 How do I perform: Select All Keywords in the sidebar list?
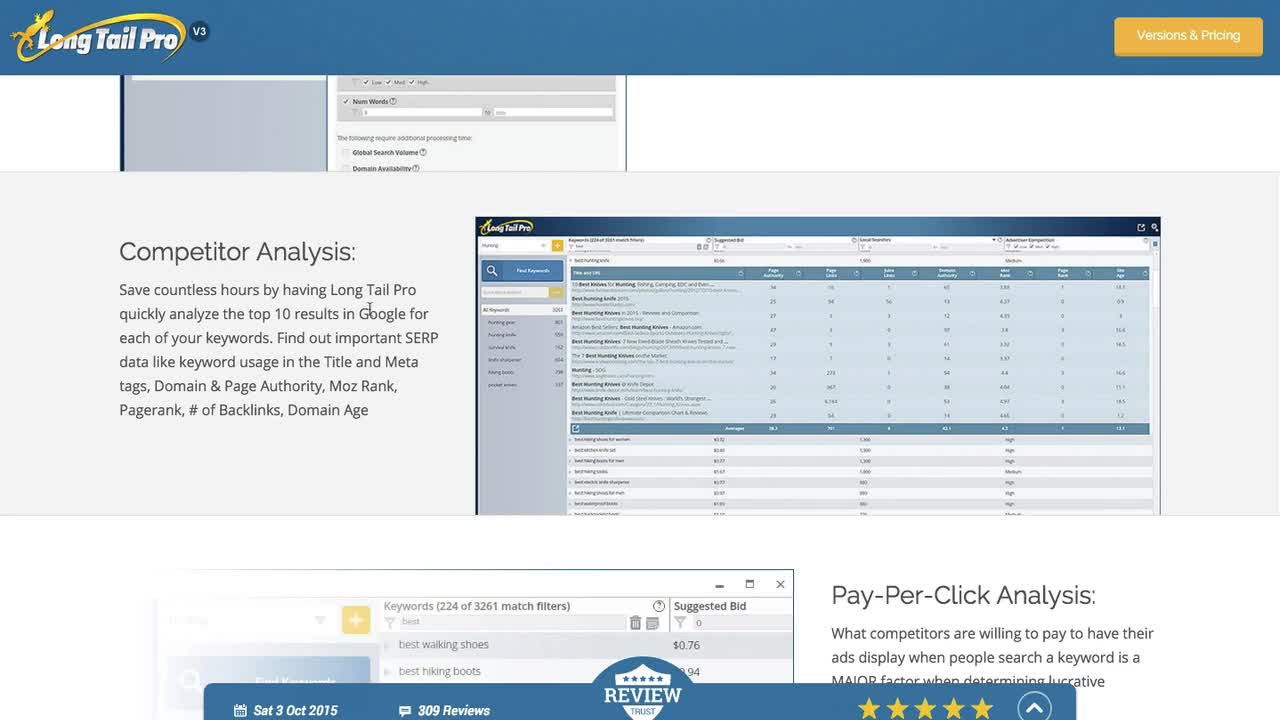[x=522, y=310]
